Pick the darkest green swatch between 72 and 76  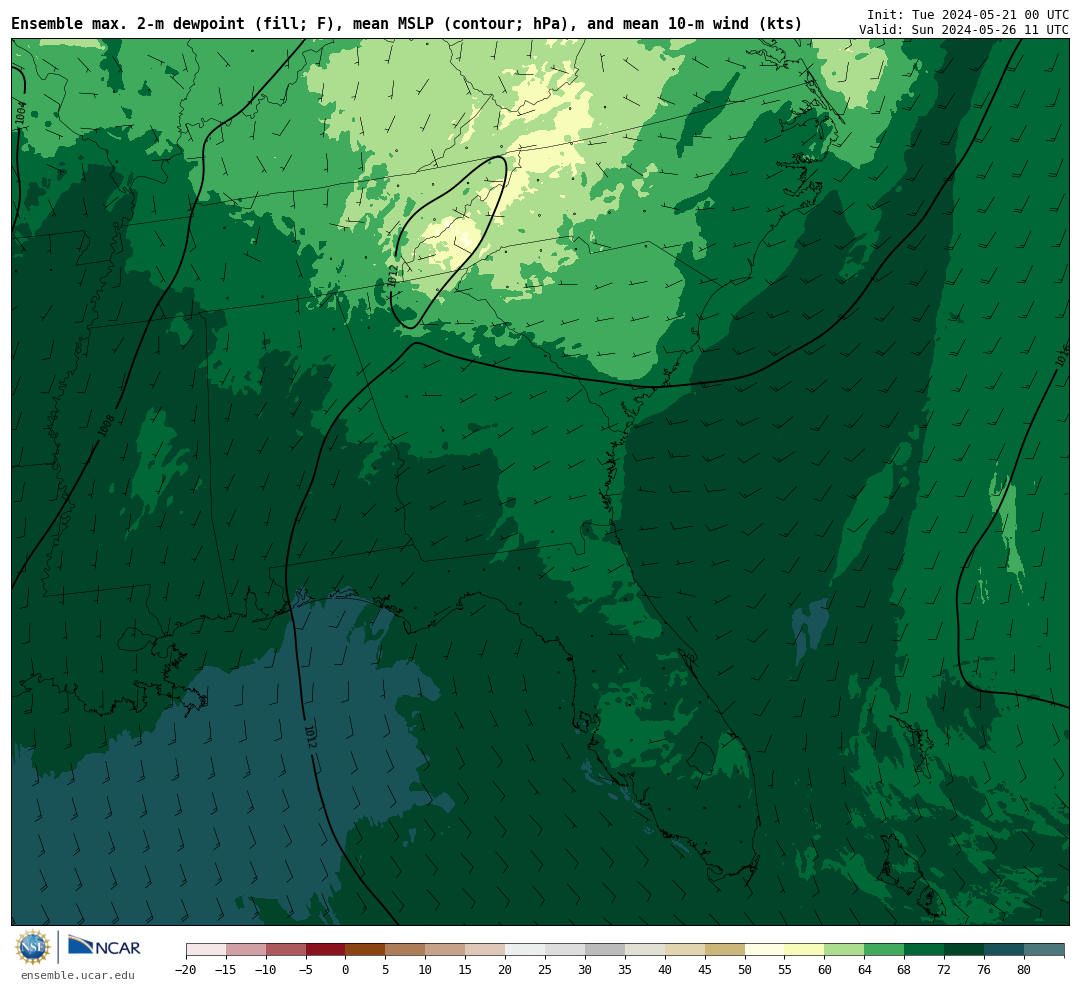coord(964,950)
